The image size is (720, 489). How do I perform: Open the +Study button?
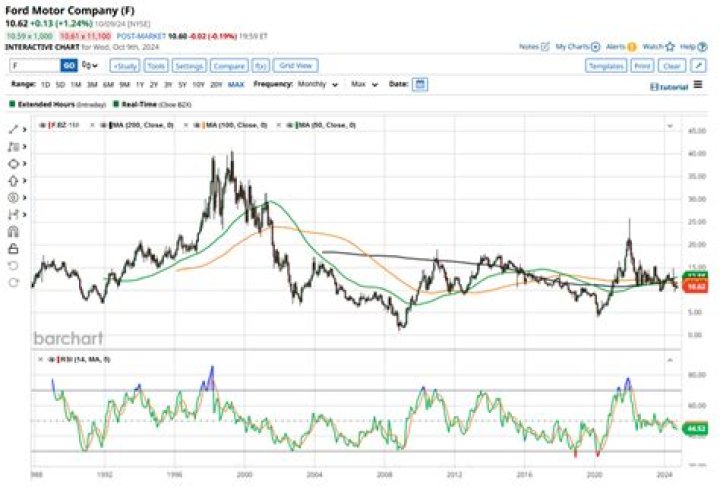[x=125, y=66]
